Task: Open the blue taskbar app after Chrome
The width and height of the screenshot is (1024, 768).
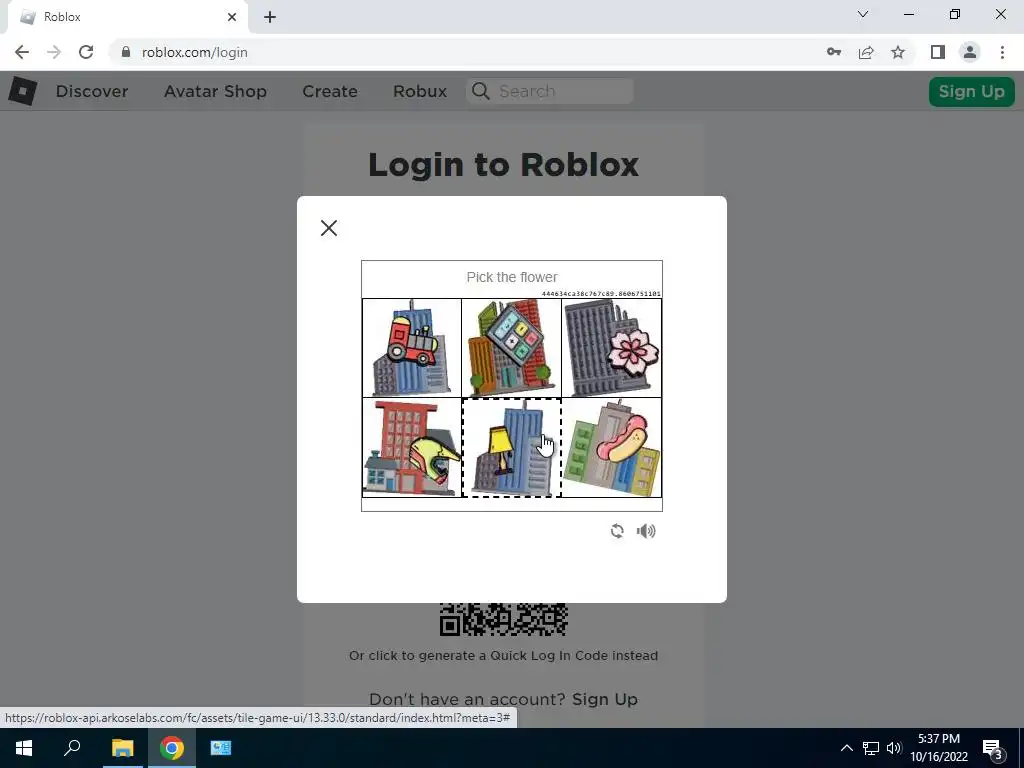Action: click(221, 748)
